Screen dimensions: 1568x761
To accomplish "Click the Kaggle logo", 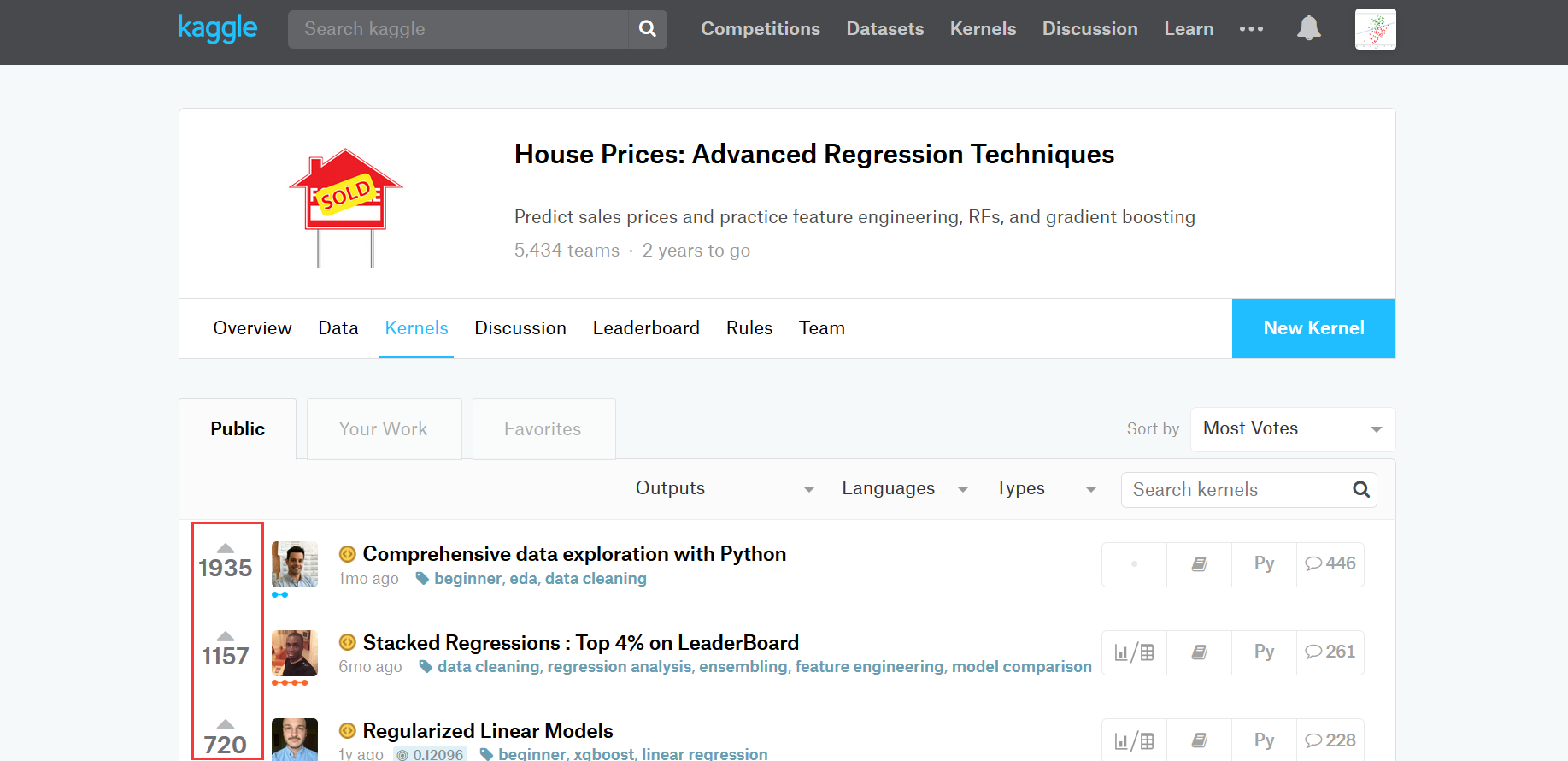I will (217, 28).
